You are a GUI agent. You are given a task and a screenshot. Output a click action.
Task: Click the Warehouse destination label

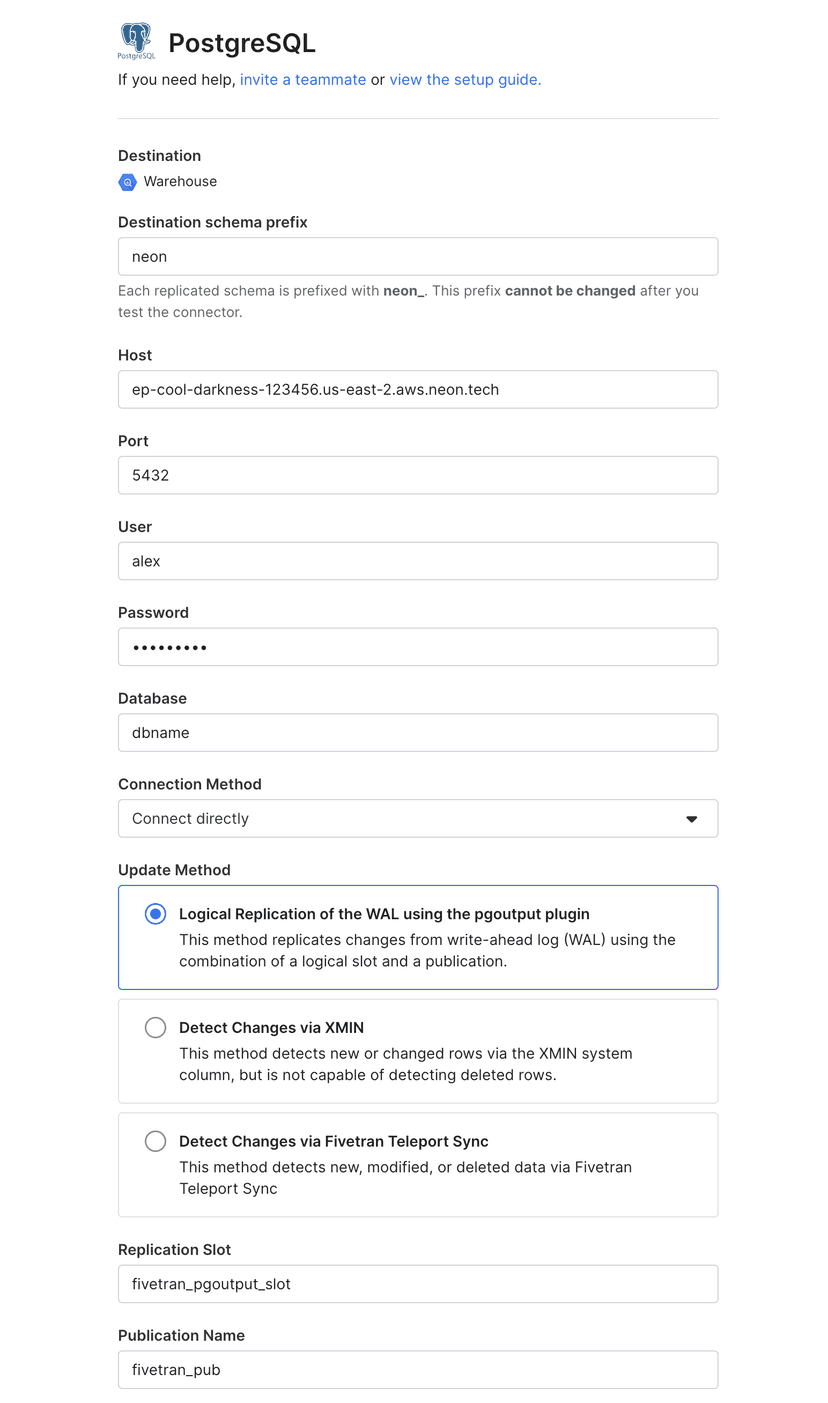[180, 182]
